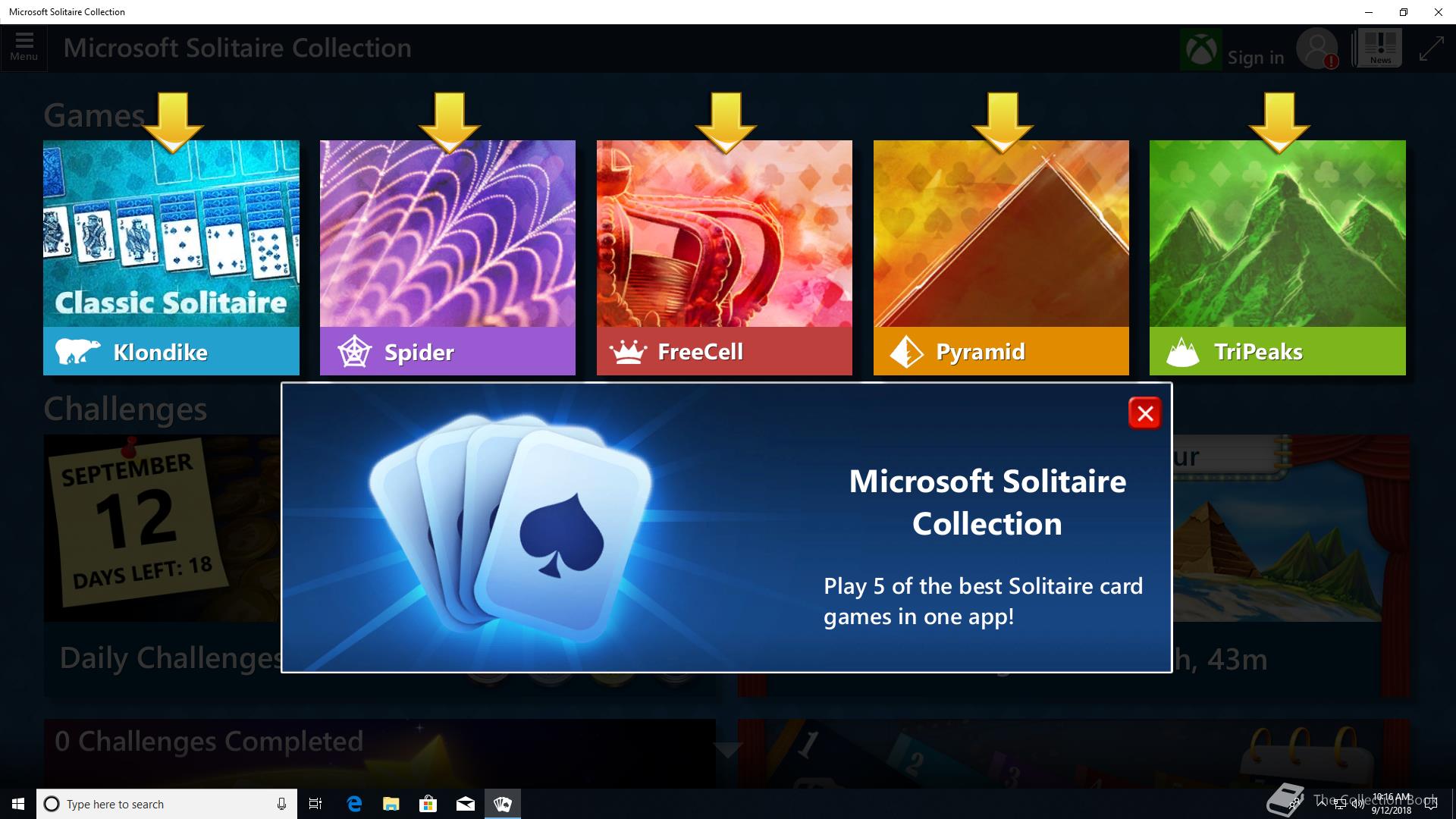Open the hamburger Menu button

point(24,47)
